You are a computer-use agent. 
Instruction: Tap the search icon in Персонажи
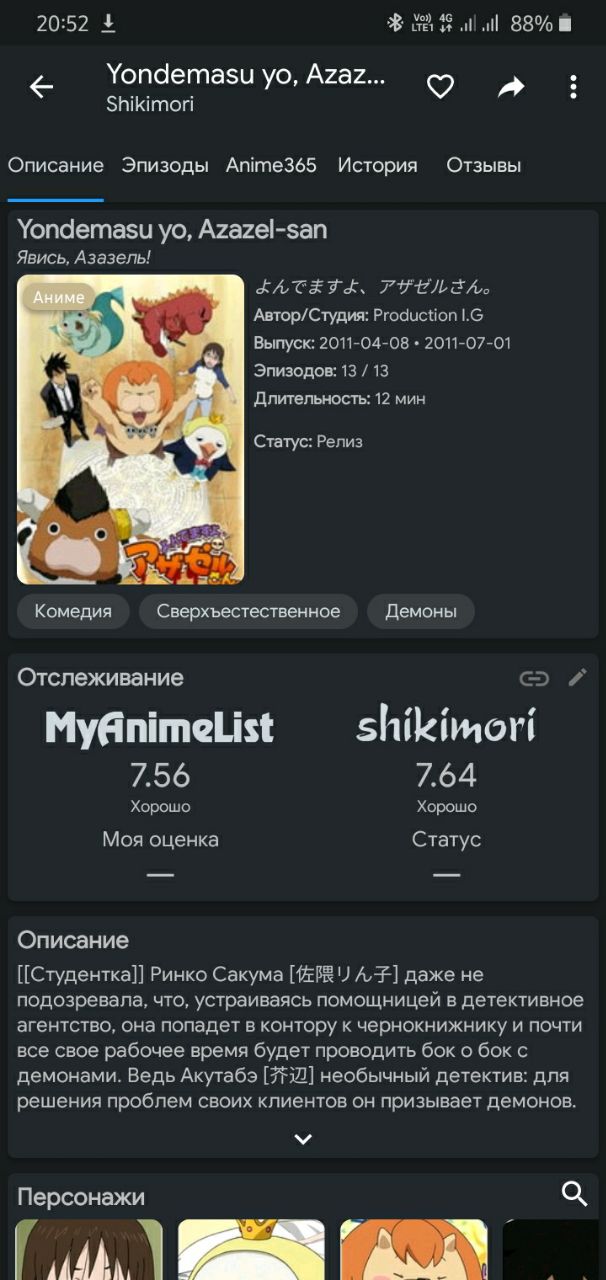[x=574, y=1193]
